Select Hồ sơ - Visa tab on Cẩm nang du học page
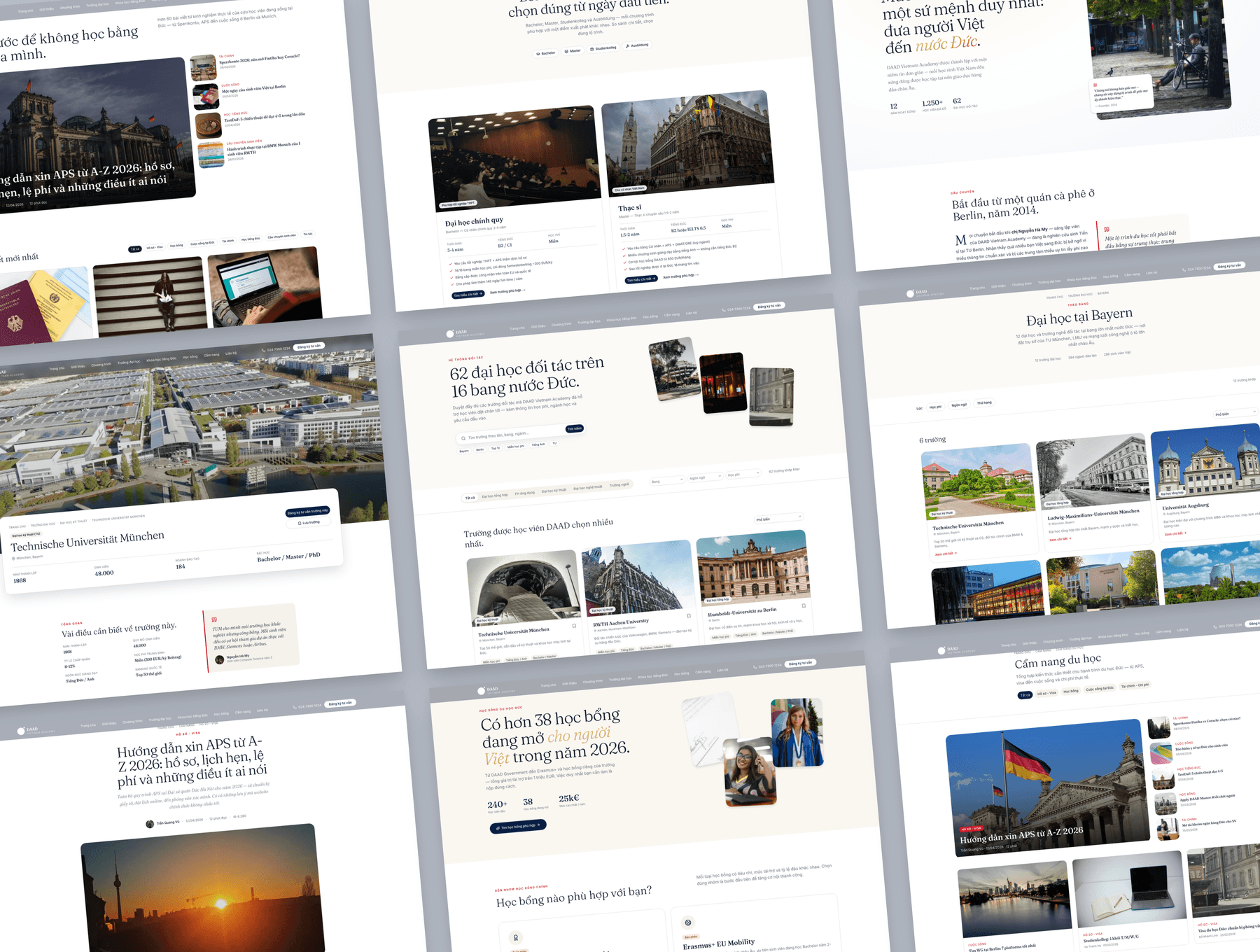The height and width of the screenshot is (952, 1260). (1047, 693)
